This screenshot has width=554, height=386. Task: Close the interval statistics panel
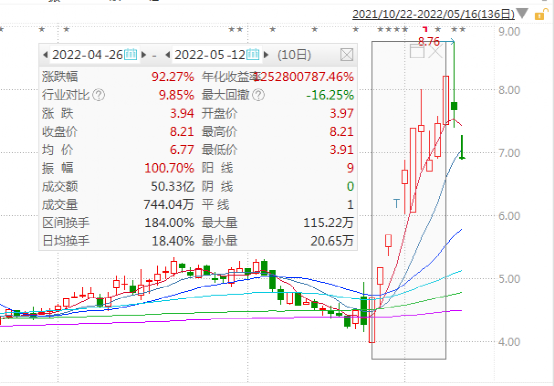(x=347, y=55)
